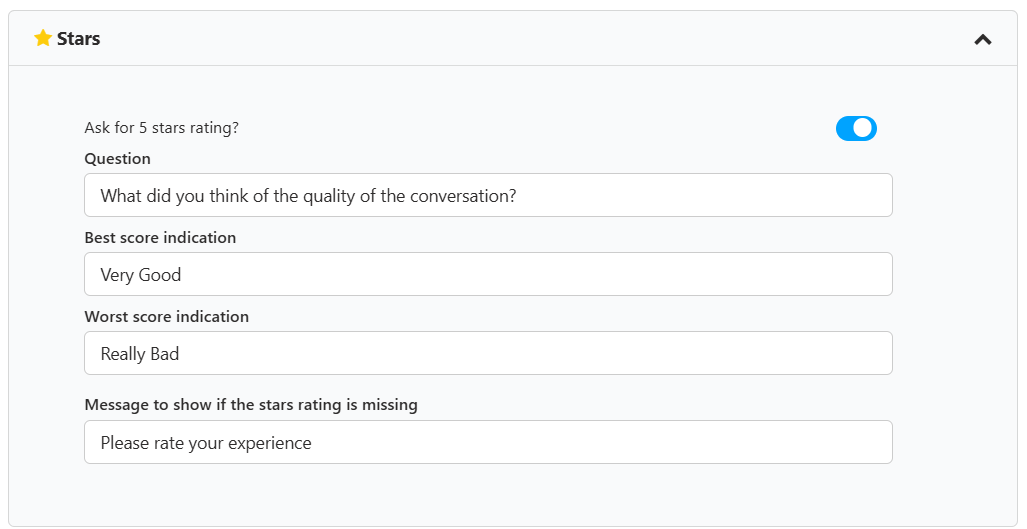Click the Stars panel title text

click(78, 39)
